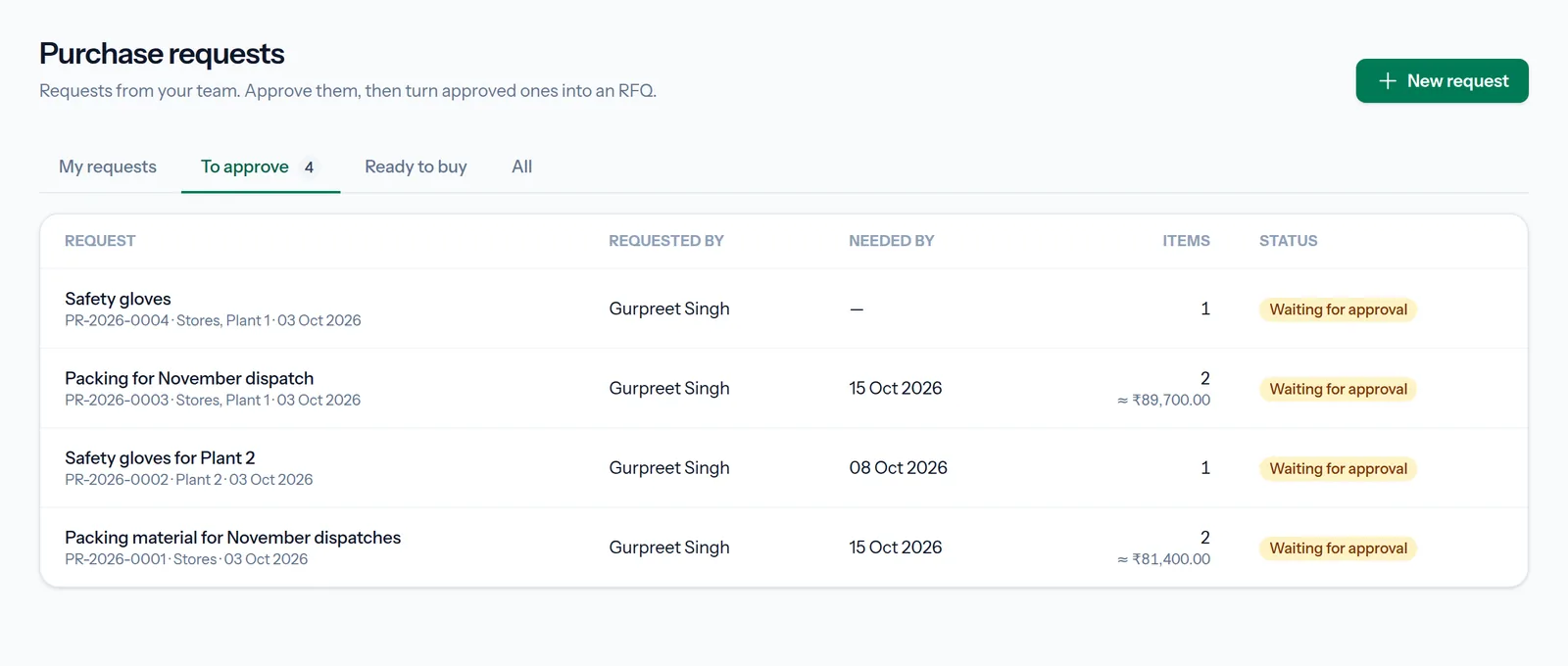Click Waiting for approval badge for PR-2026-0003
The width and height of the screenshot is (1568, 666).
coord(1338,389)
